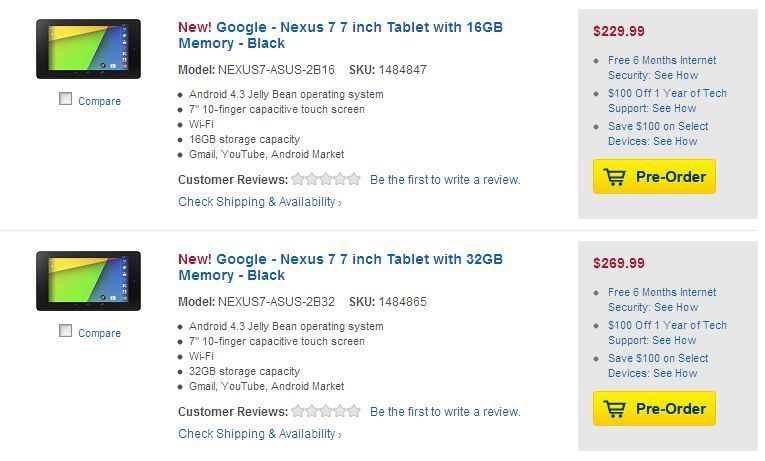Write the first review for 16GB tablet
765x461 pixels.
coord(445,180)
